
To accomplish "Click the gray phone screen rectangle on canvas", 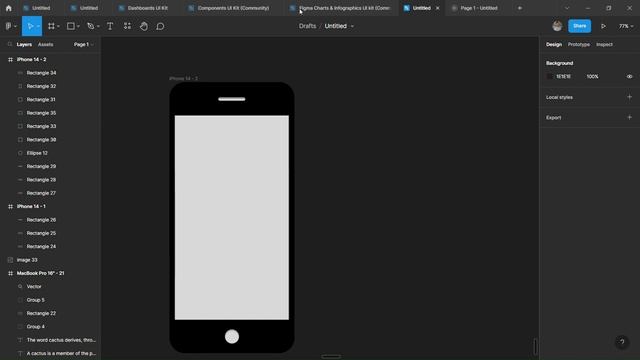I will tap(232, 218).
